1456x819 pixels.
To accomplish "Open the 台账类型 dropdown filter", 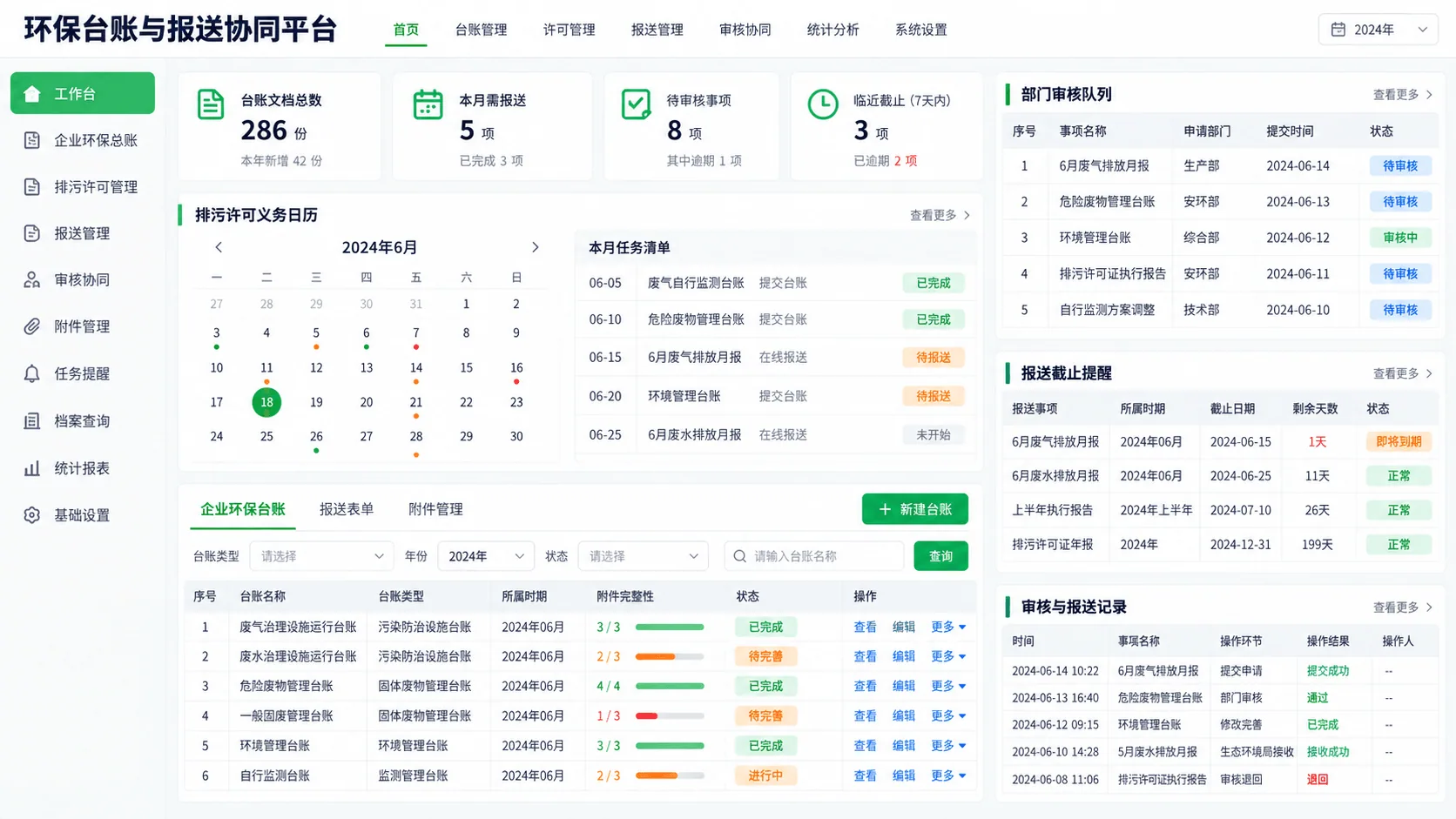I will coord(320,556).
